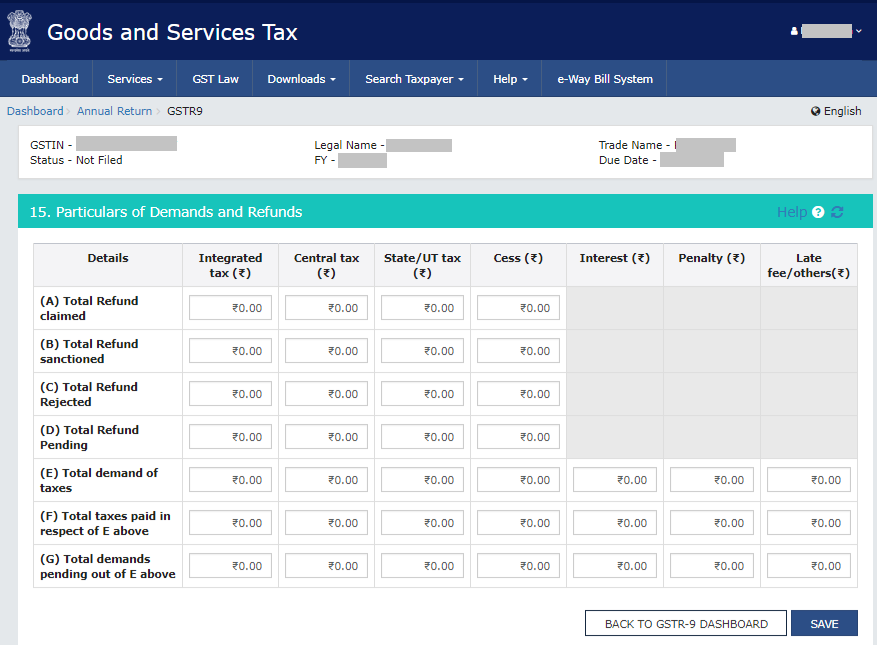Open the GST Law menu item

(x=215, y=79)
